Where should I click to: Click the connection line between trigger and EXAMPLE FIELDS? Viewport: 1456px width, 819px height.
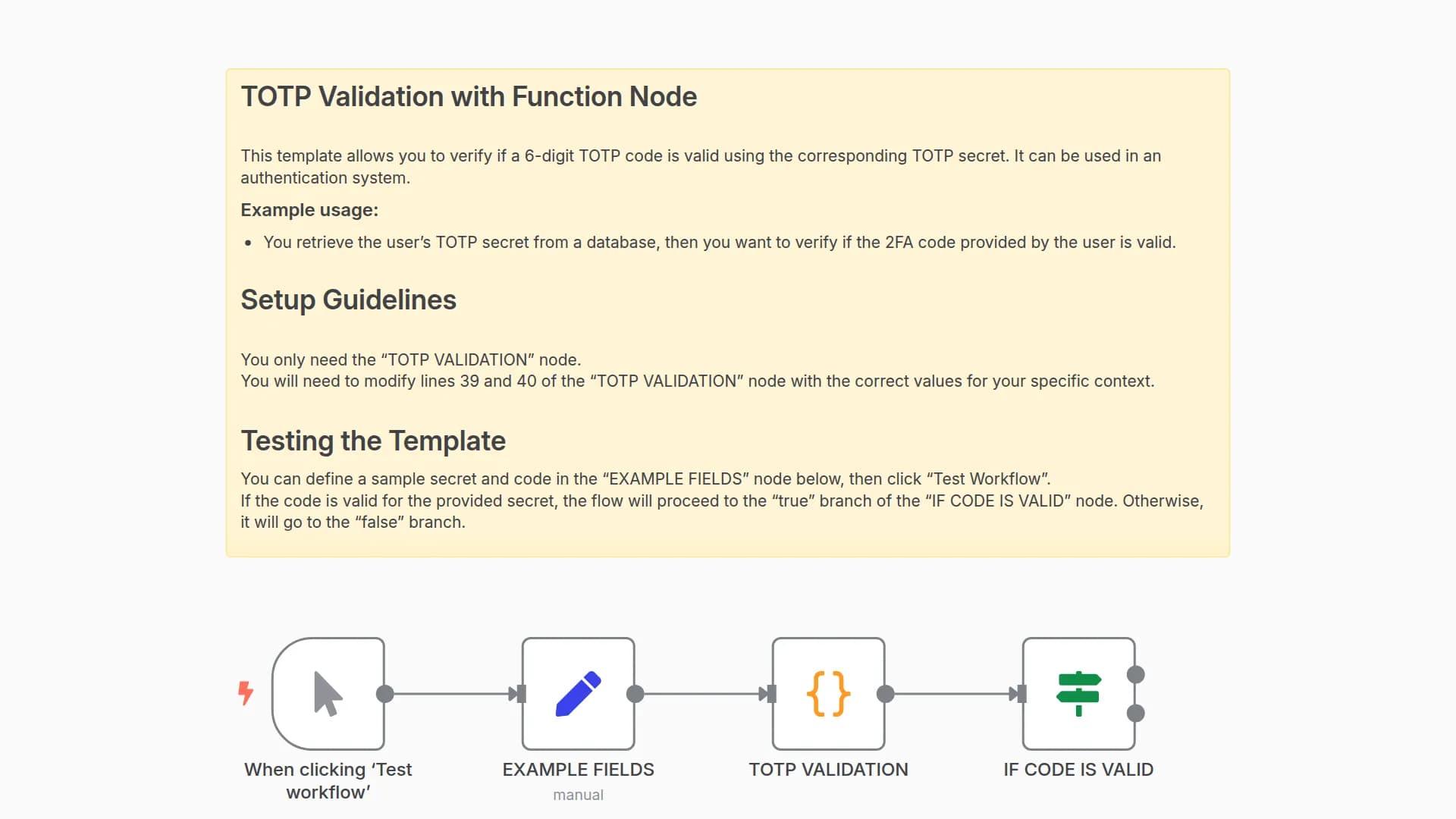pyautogui.click(x=452, y=692)
